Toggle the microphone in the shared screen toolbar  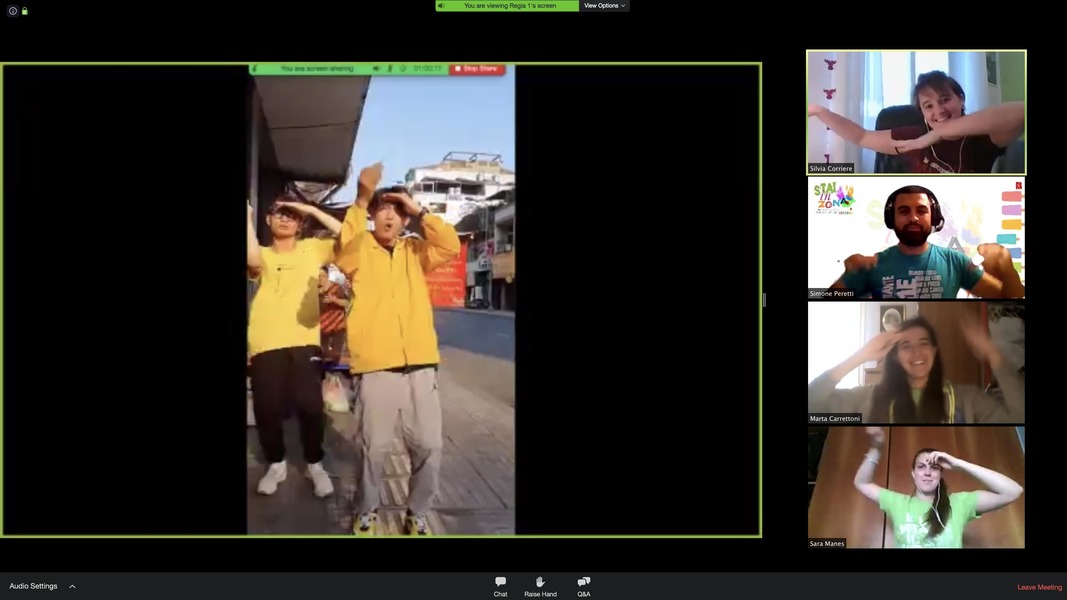[x=389, y=69]
